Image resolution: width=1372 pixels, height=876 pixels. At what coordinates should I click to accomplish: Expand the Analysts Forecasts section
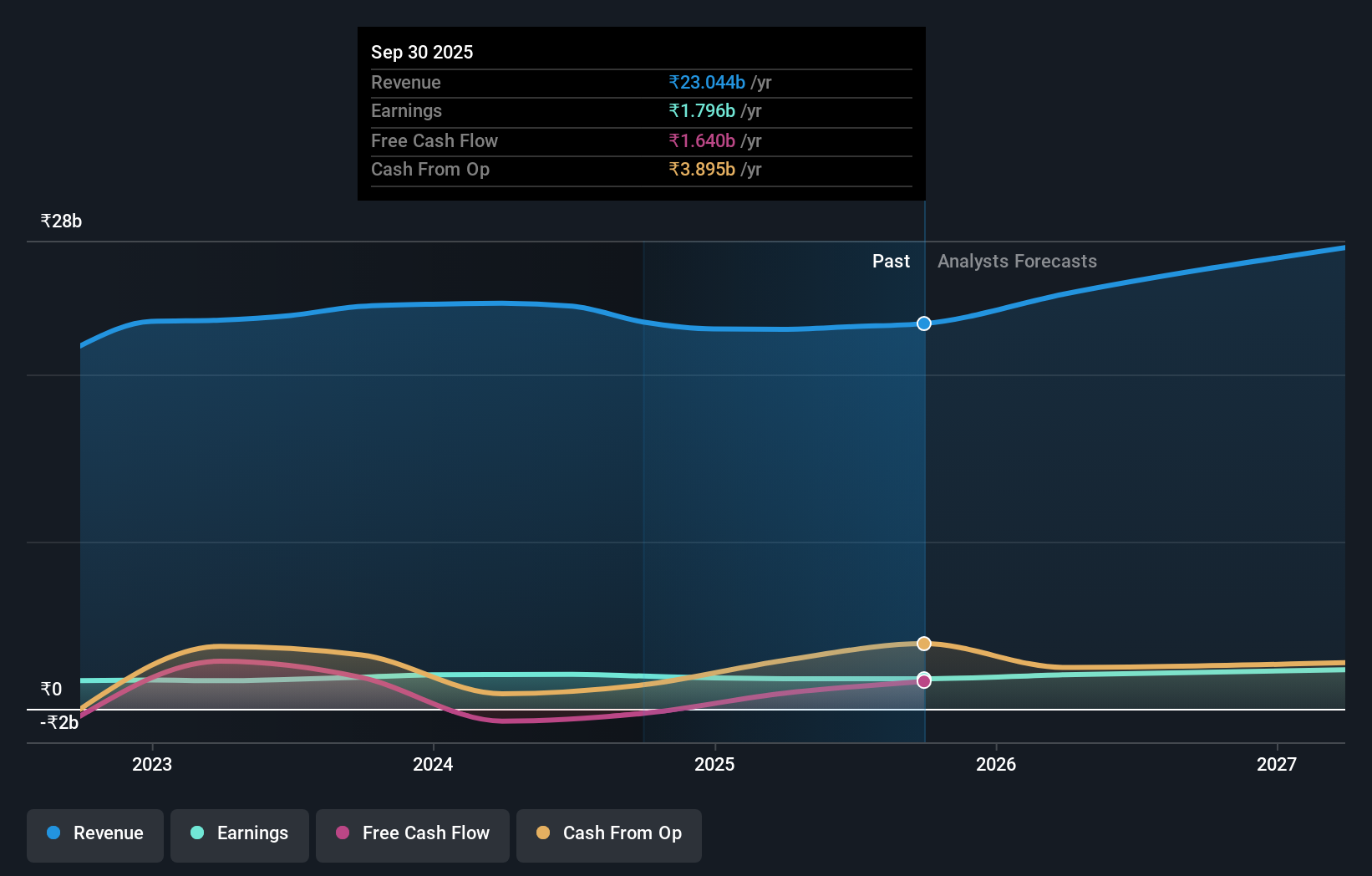1016,261
